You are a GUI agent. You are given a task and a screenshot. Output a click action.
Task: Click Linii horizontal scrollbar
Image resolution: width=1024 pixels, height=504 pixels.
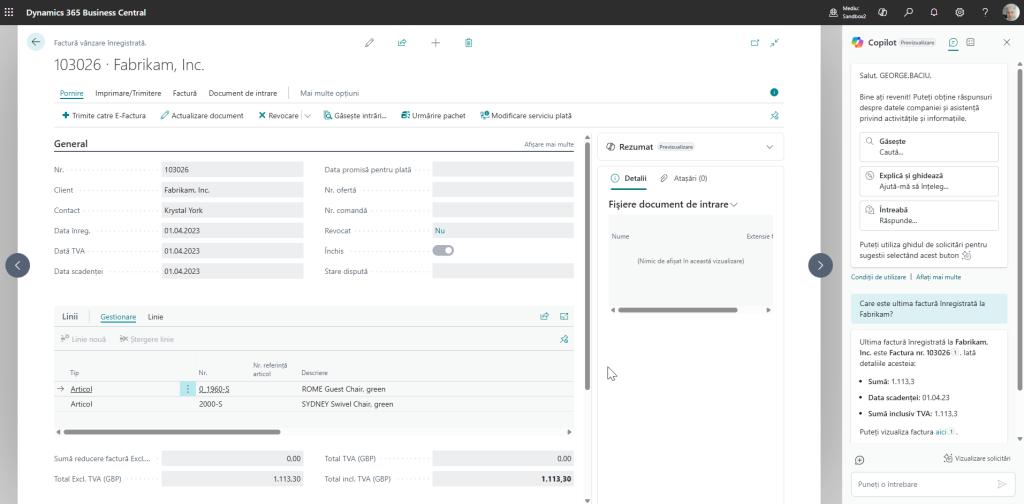pyautogui.click(x=172, y=432)
